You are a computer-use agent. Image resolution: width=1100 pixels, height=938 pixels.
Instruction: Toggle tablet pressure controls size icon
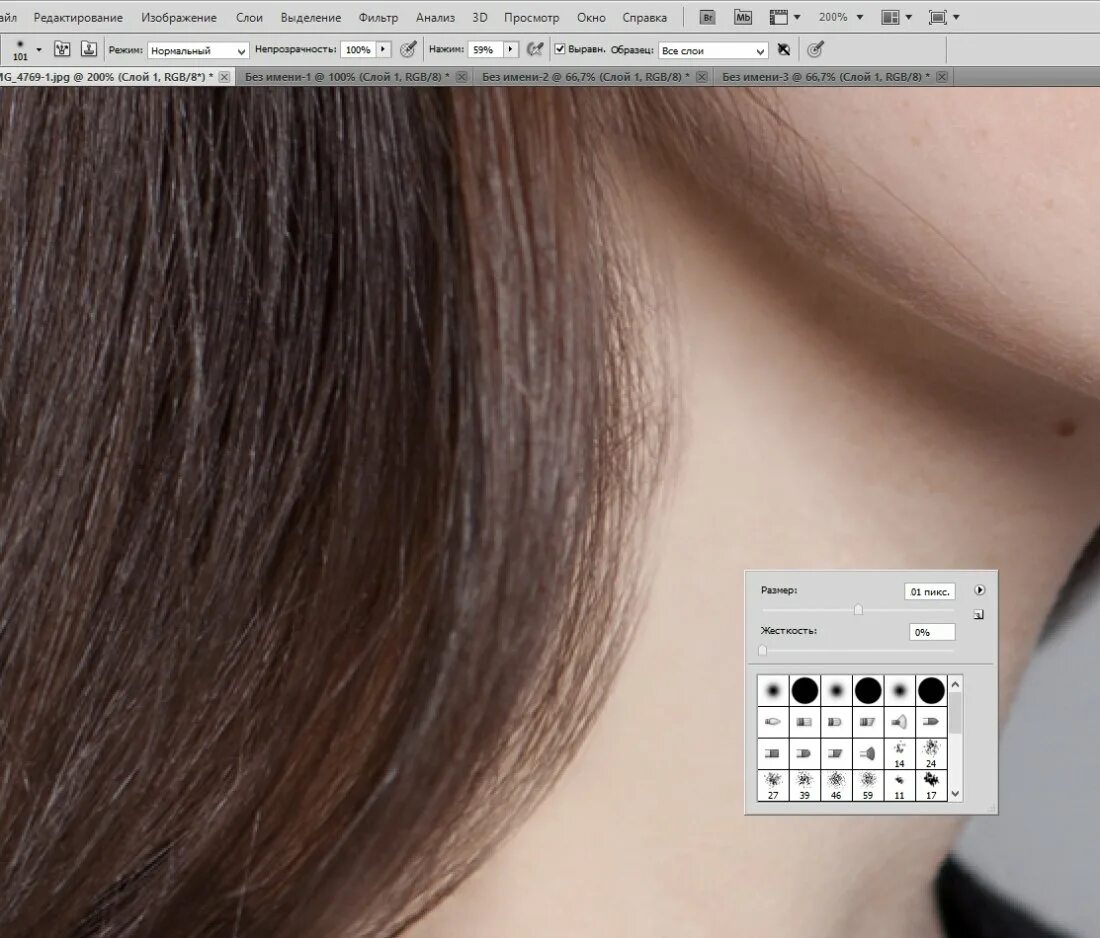(814, 49)
